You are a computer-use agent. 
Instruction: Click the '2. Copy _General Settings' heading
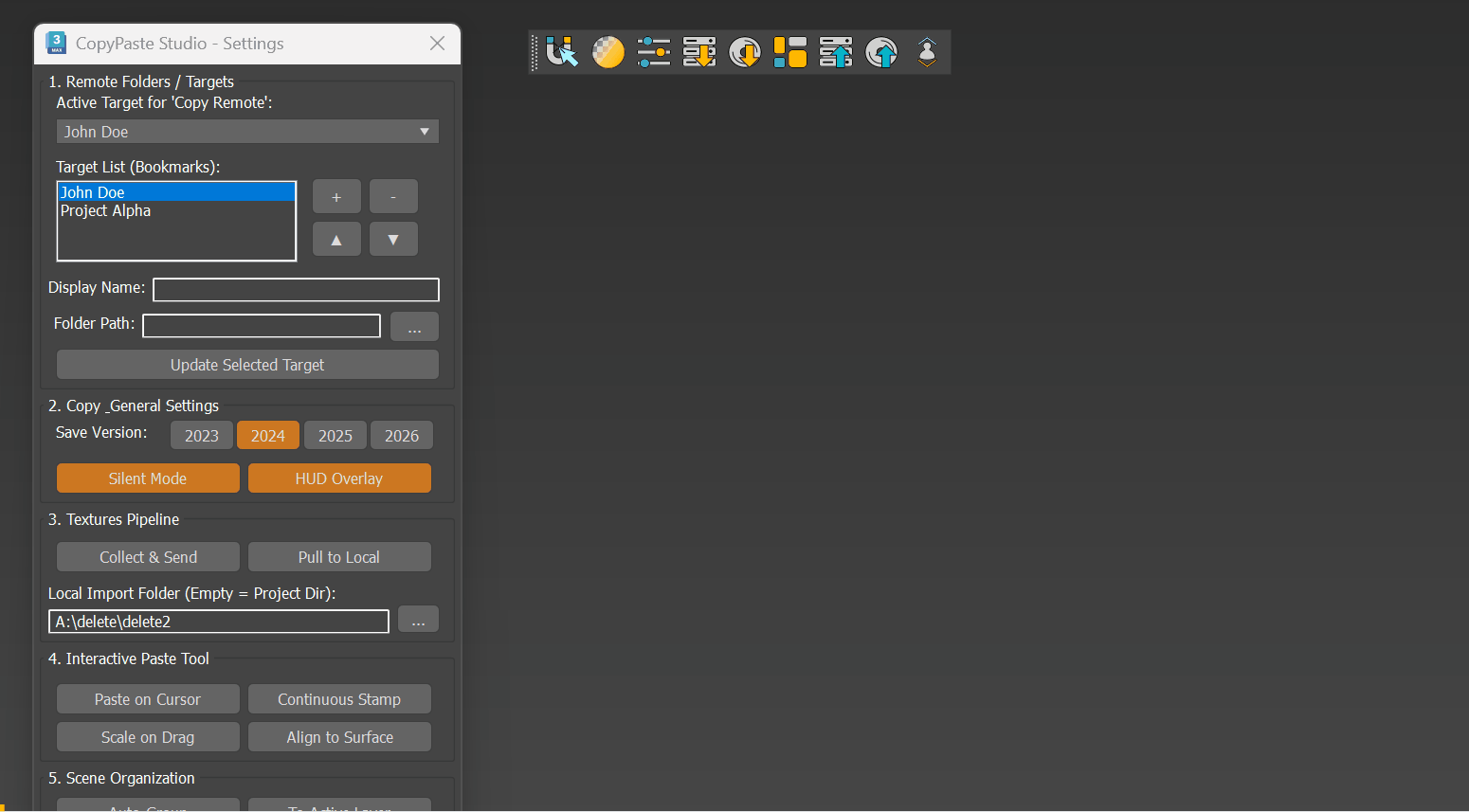click(x=134, y=406)
